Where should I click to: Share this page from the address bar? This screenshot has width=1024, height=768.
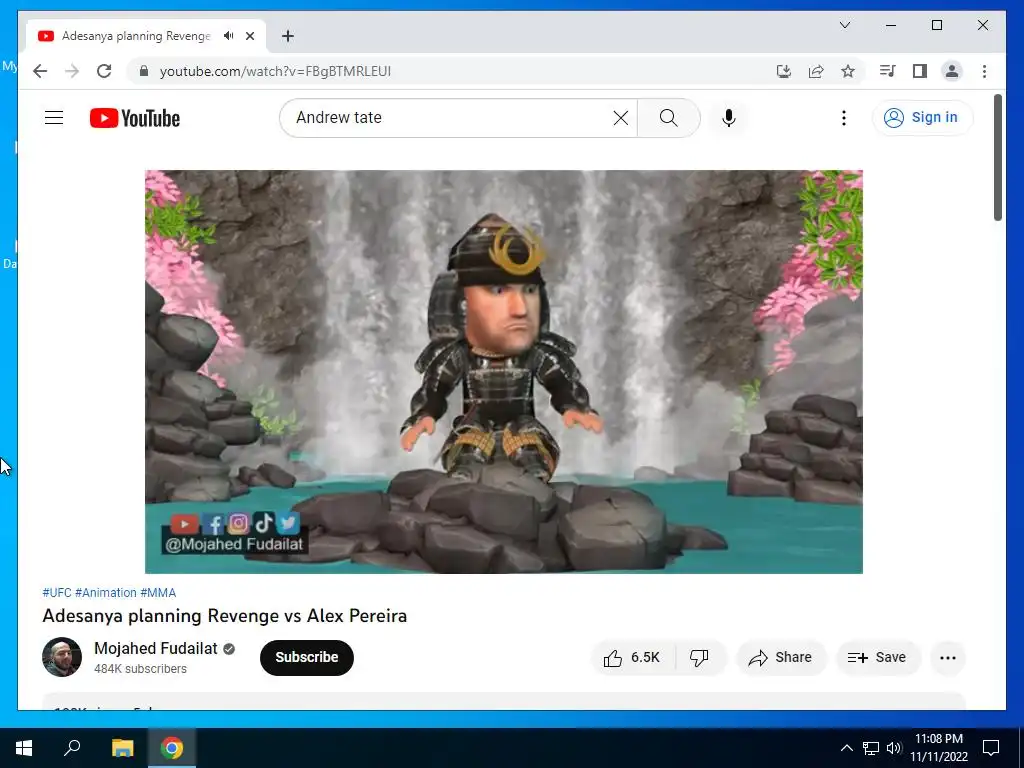(816, 71)
